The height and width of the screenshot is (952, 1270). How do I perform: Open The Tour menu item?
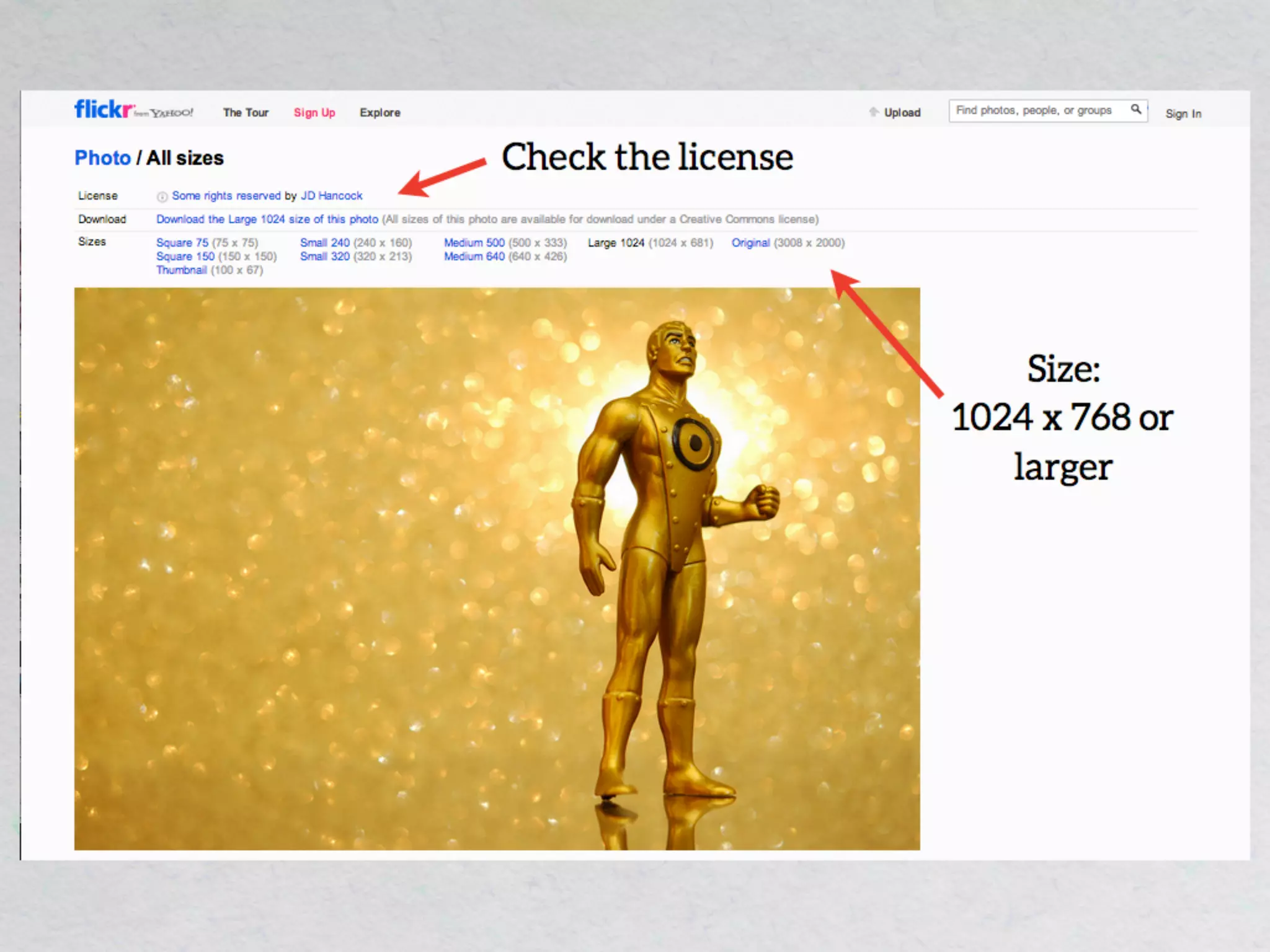246,113
